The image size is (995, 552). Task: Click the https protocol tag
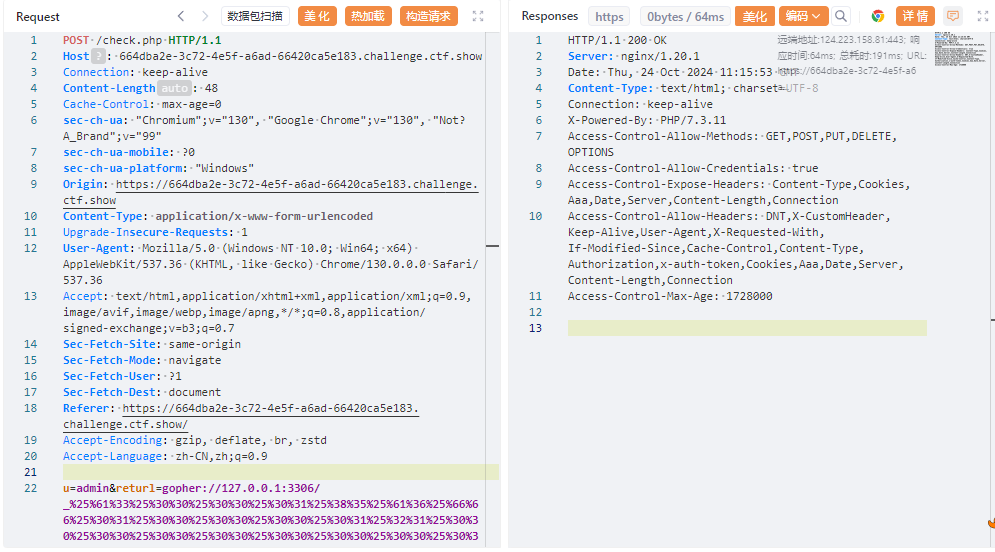point(609,16)
